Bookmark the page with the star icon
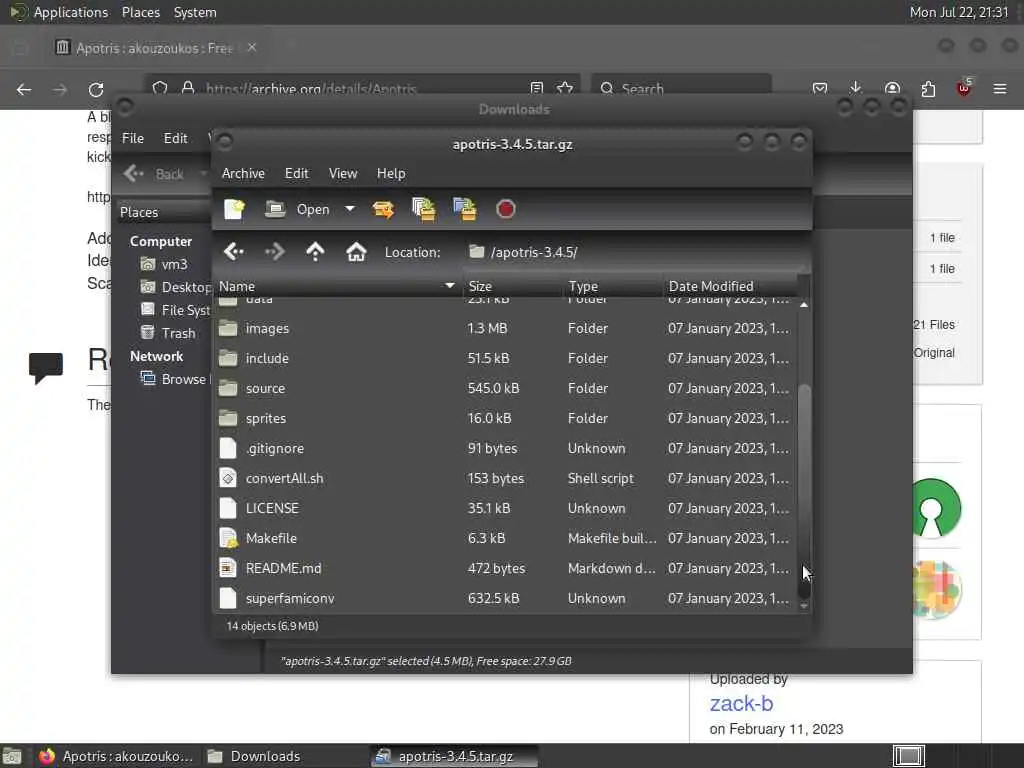1024x768 pixels. (x=565, y=88)
